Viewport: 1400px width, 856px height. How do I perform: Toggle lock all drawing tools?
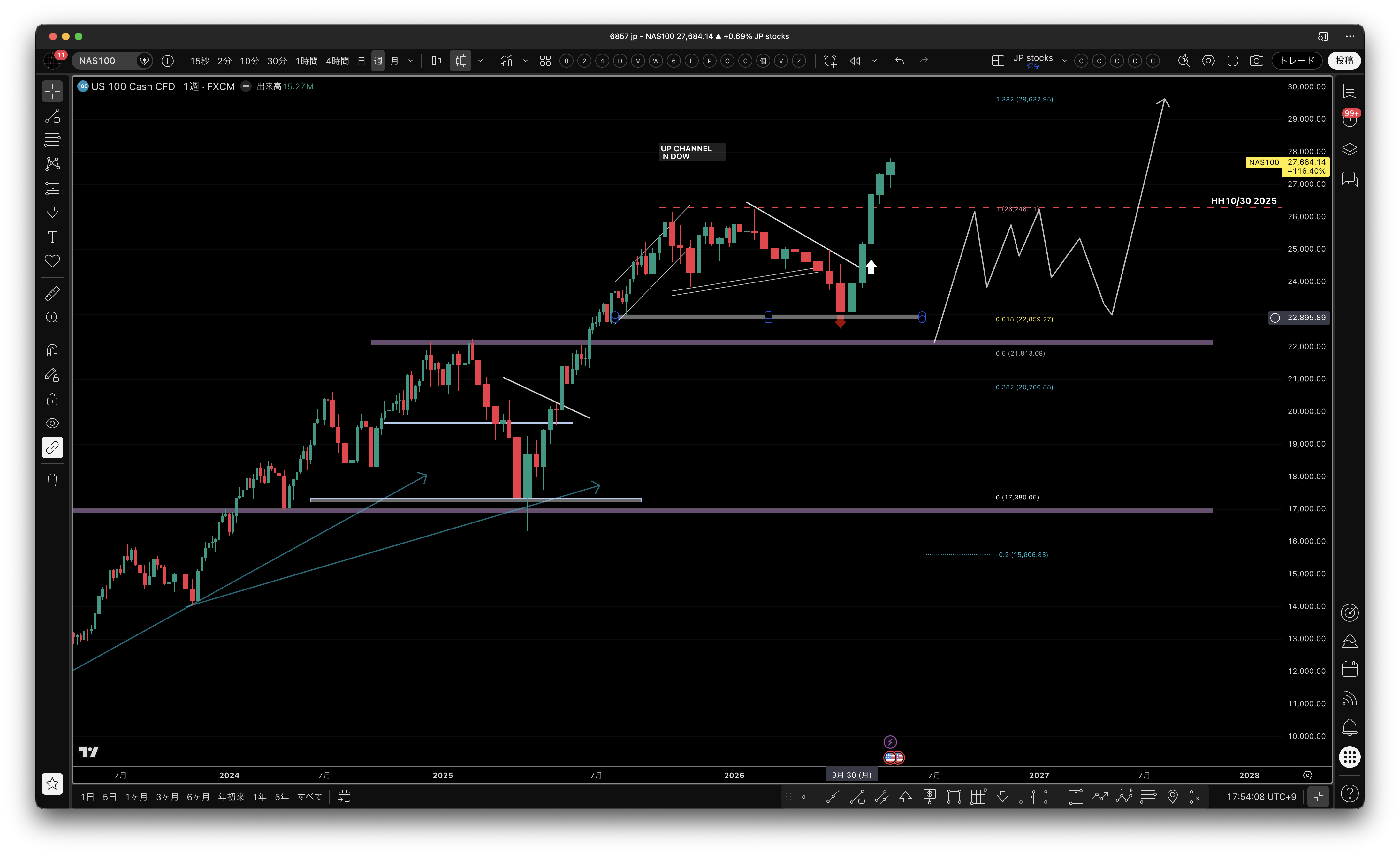[x=52, y=399]
